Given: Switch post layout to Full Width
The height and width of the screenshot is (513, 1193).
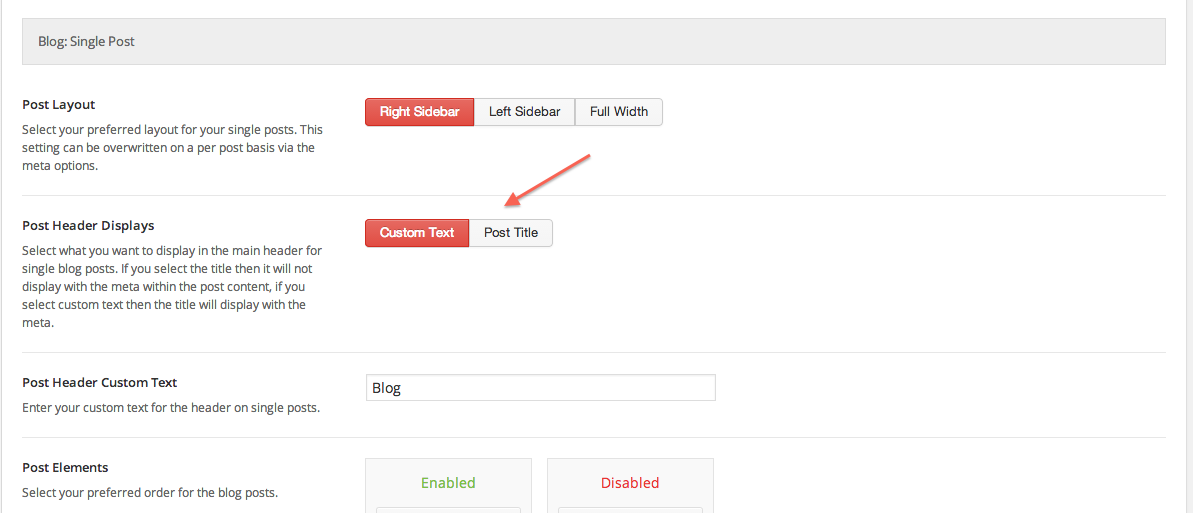Looking at the screenshot, I should coord(619,112).
